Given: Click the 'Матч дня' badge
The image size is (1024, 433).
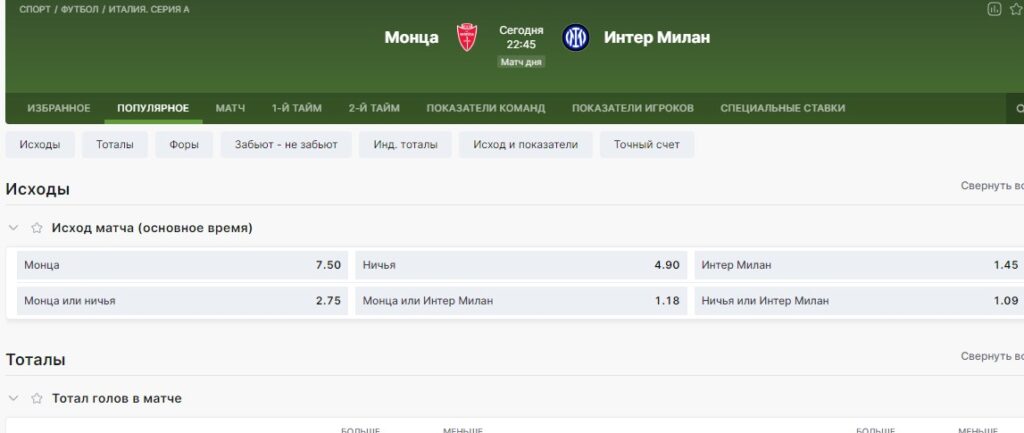Looking at the screenshot, I should tap(521, 62).
